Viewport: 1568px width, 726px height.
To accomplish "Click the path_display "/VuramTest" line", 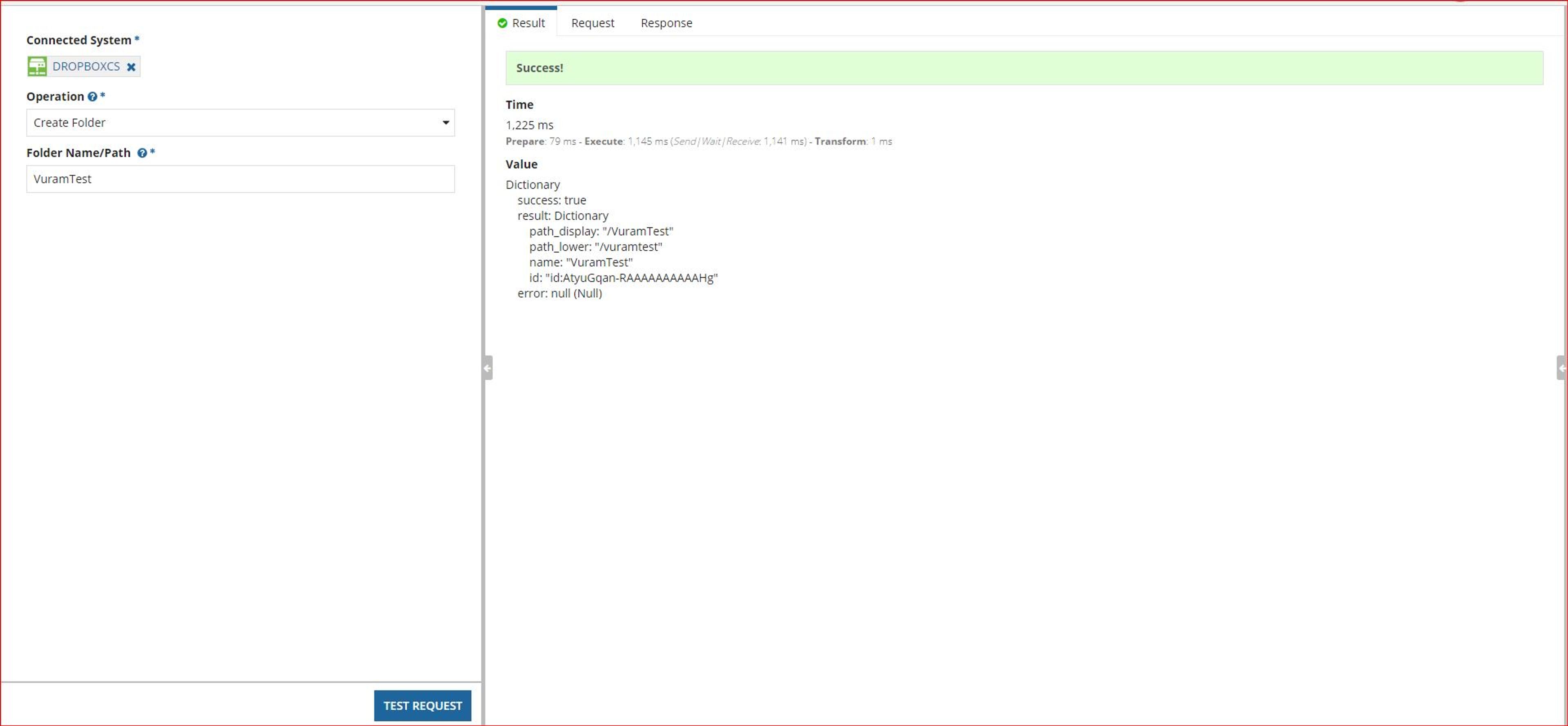I will (x=601, y=231).
